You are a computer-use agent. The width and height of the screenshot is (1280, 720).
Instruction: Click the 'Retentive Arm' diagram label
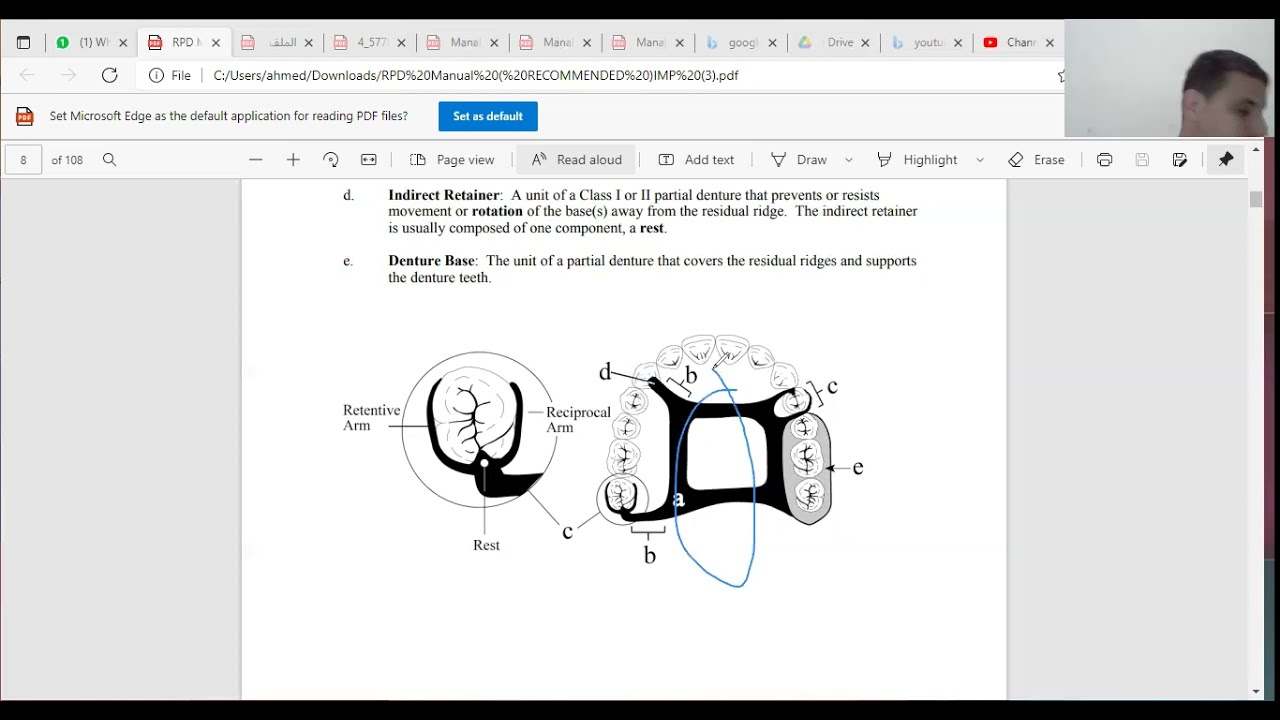tap(371, 418)
